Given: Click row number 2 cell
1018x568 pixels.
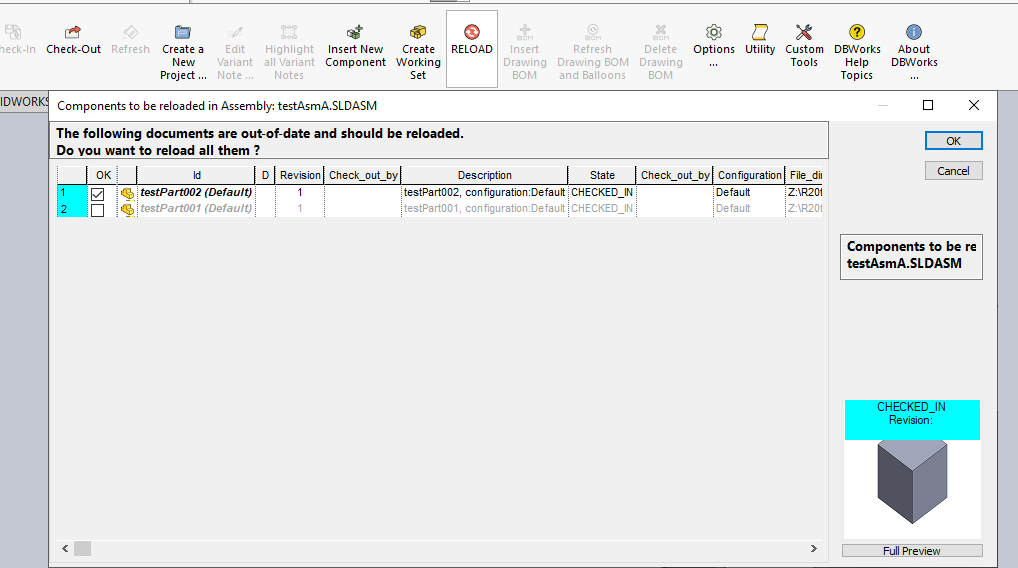Looking at the screenshot, I should point(71,209).
